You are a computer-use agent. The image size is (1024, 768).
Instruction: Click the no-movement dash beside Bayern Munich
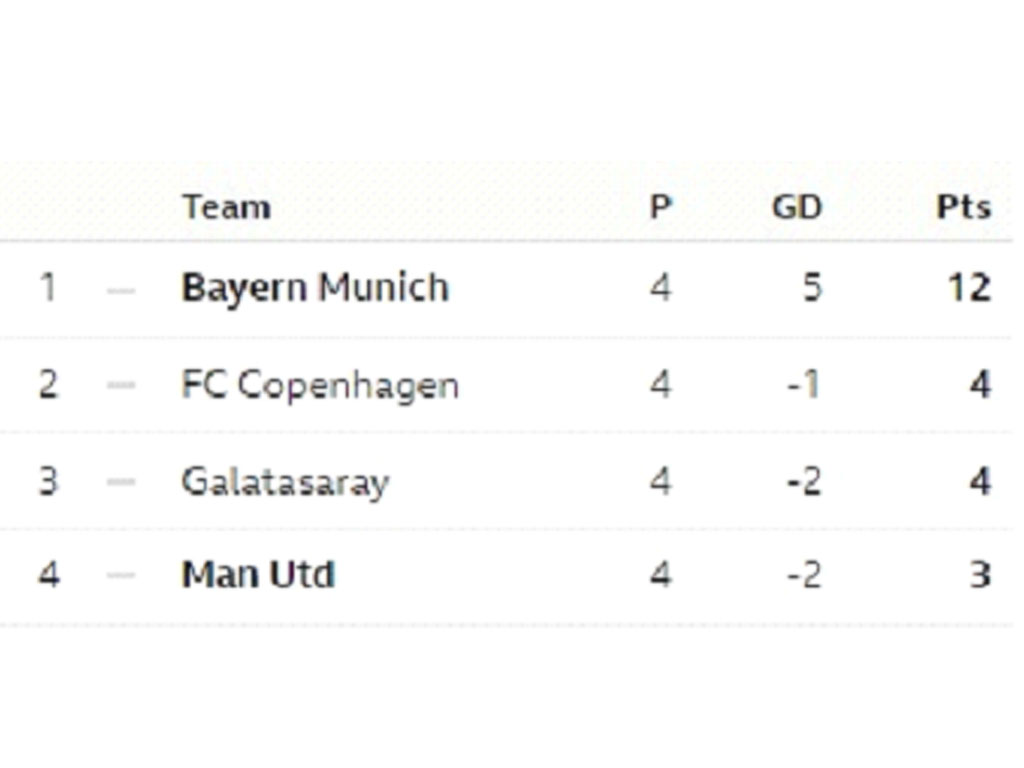tap(121, 290)
